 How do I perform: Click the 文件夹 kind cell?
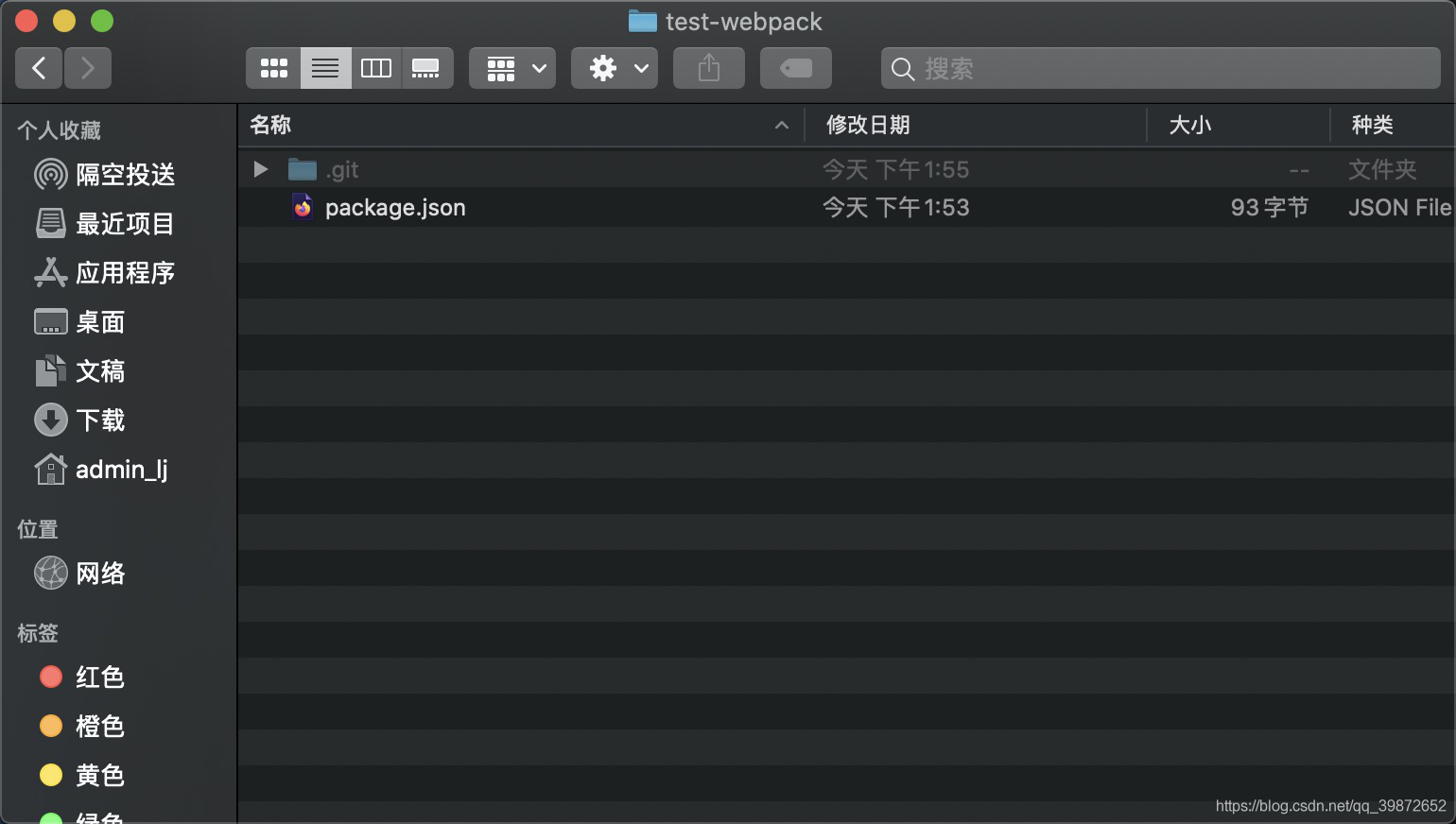pos(1382,170)
